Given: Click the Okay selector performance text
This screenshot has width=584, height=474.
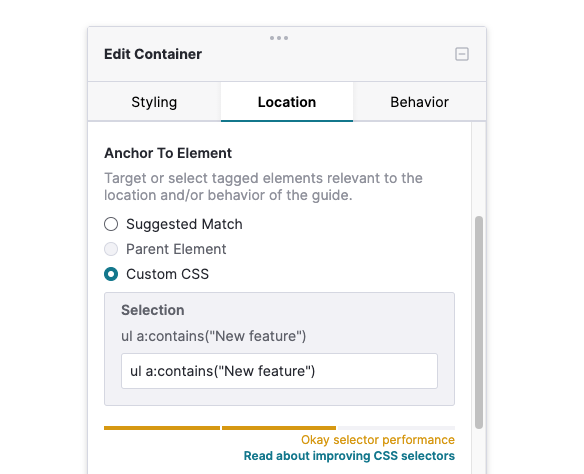Looking at the screenshot, I should 378,440.
